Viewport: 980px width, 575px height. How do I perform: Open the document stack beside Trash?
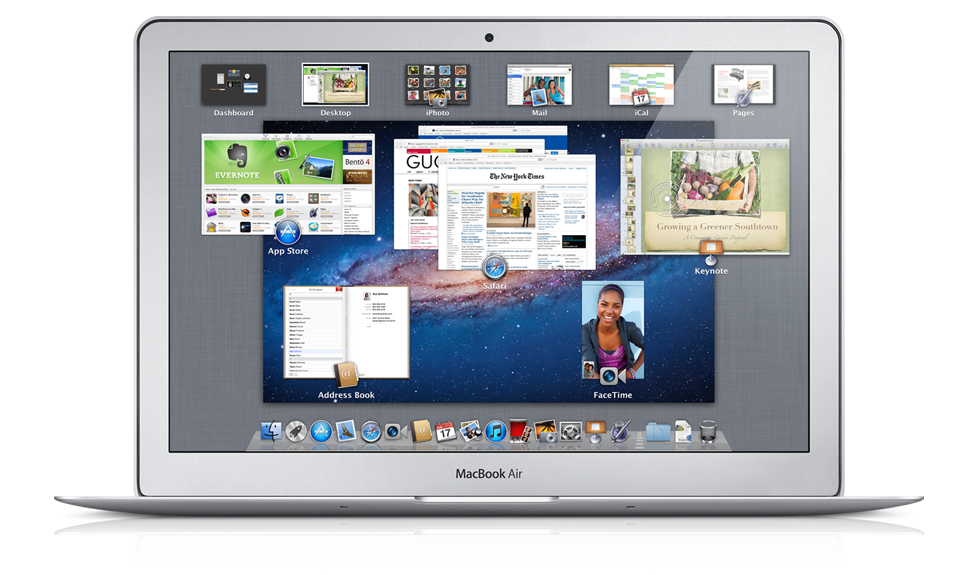[x=683, y=431]
